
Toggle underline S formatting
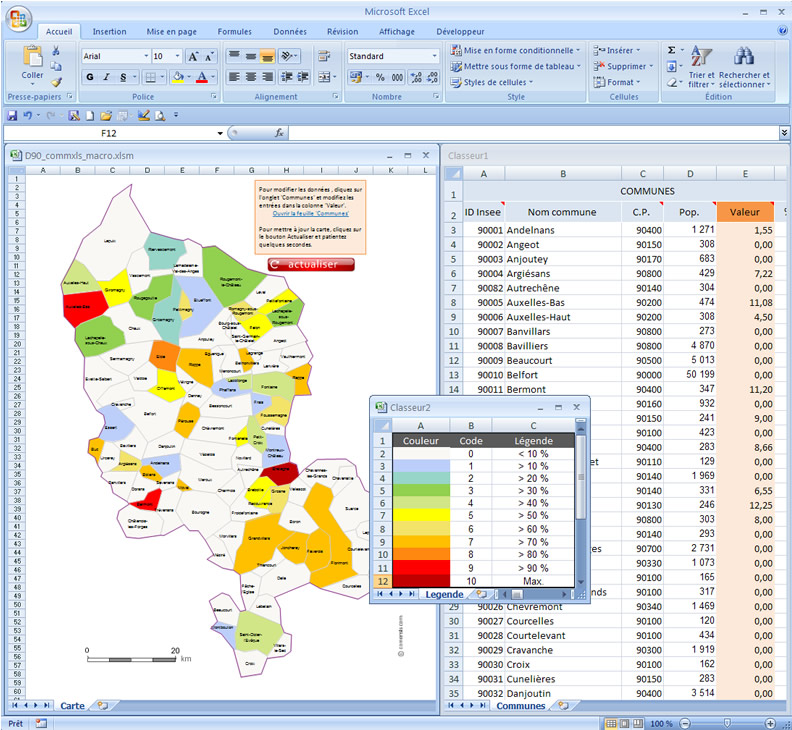[123, 77]
